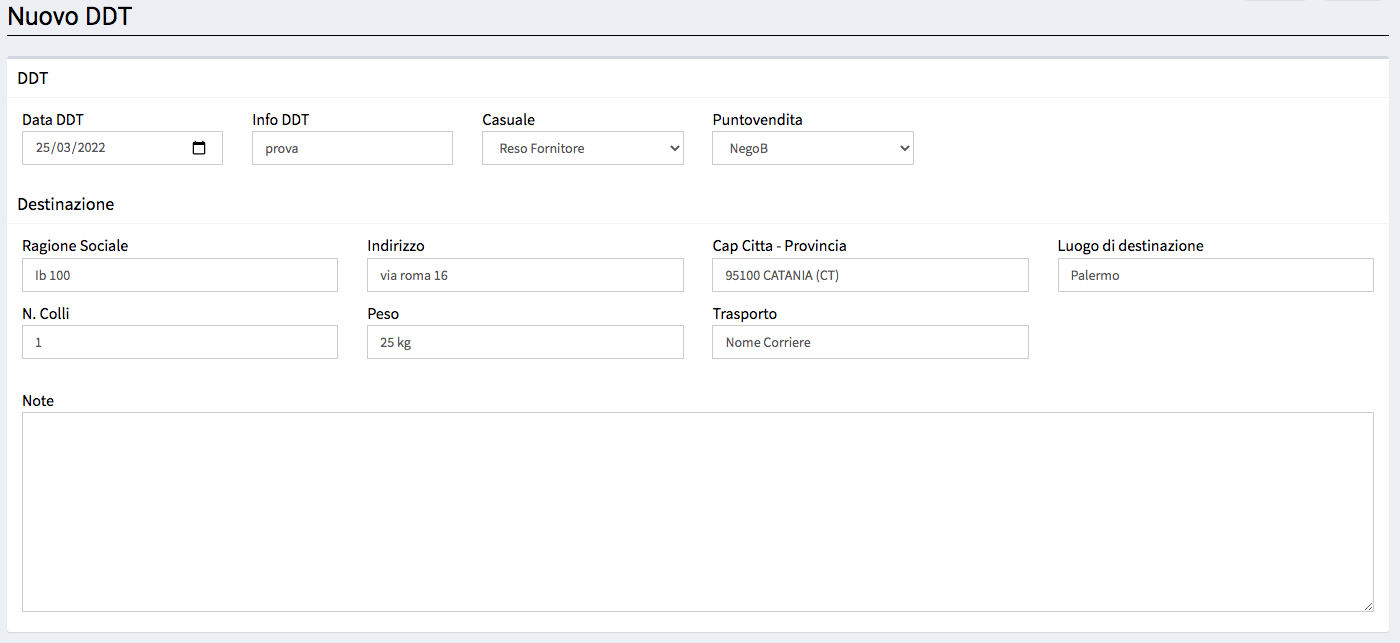Open the Casuale dropdown showing Reso Fornitore
1400x643 pixels.
[583, 148]
